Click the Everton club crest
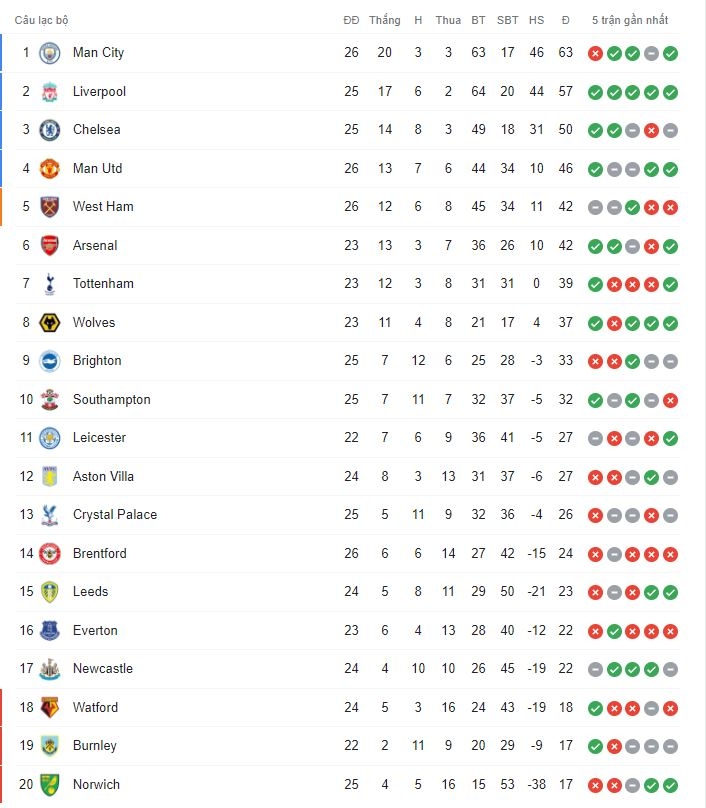Viewport: 706px width, 808px height. coord(50,631)
